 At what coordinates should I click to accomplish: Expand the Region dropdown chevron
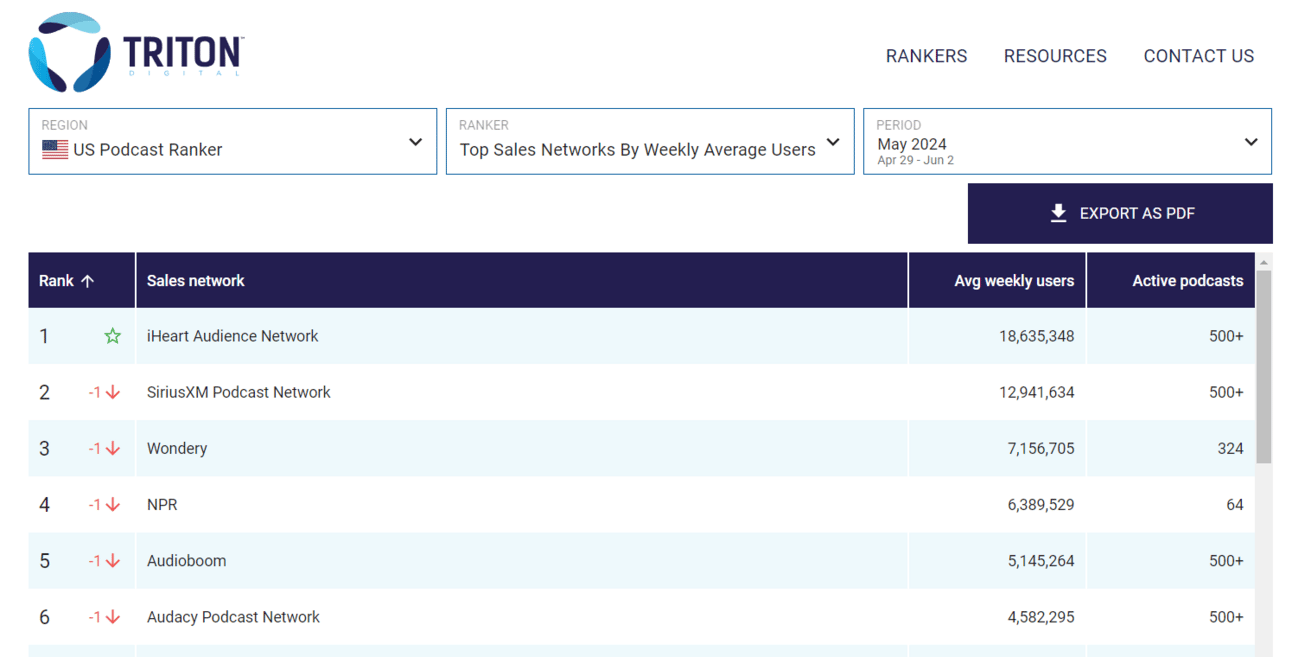pos(415,142)
